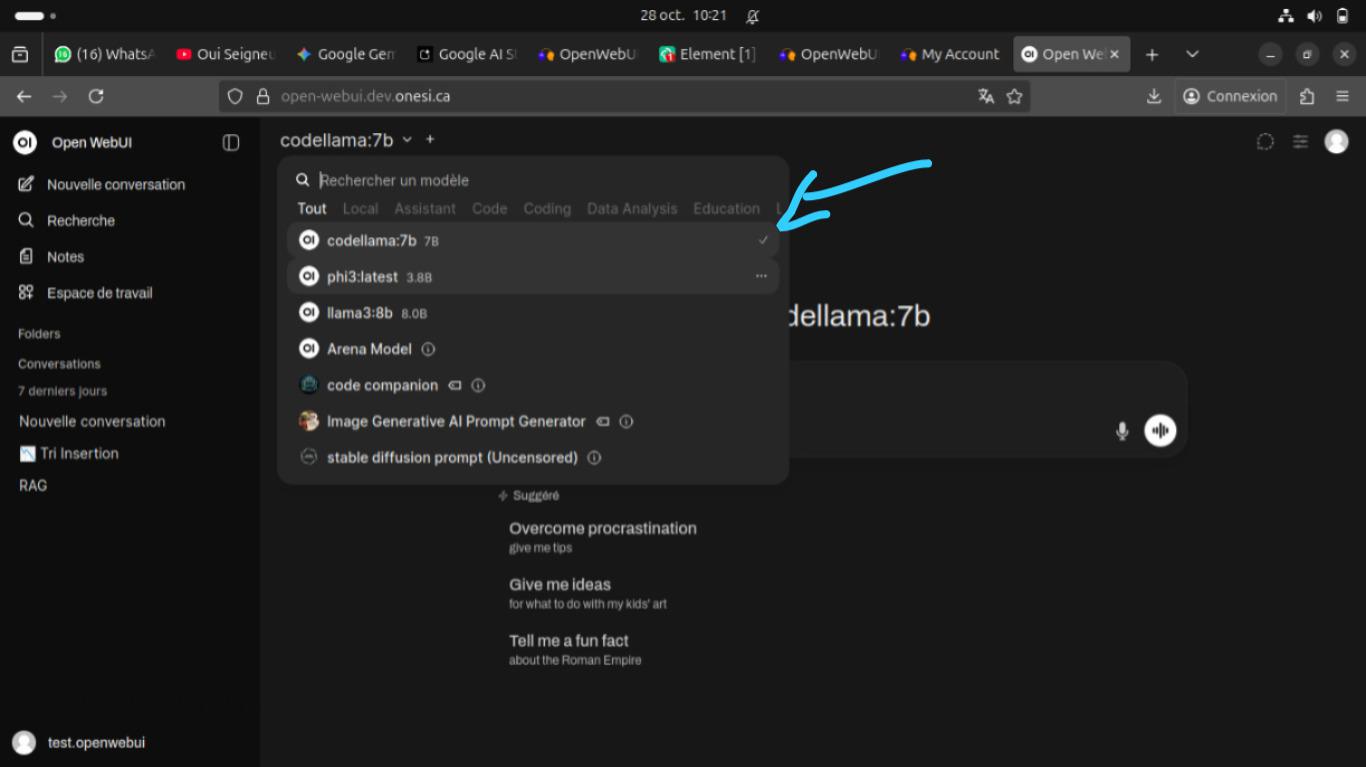The image size is (1366, 767).
Task: Show info for Arena Model
Action: (428, 350)
